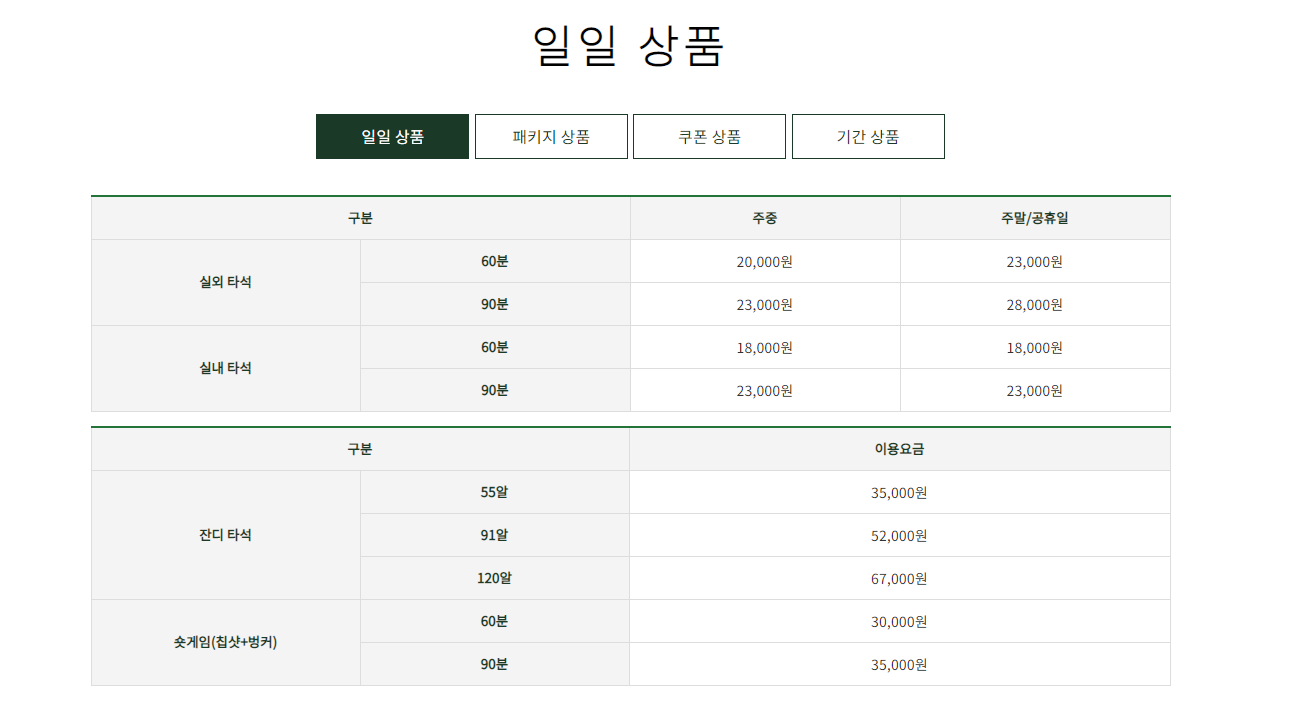
Task: Go to the 기간 상품 tab
Action: click(x=868, y=137)
